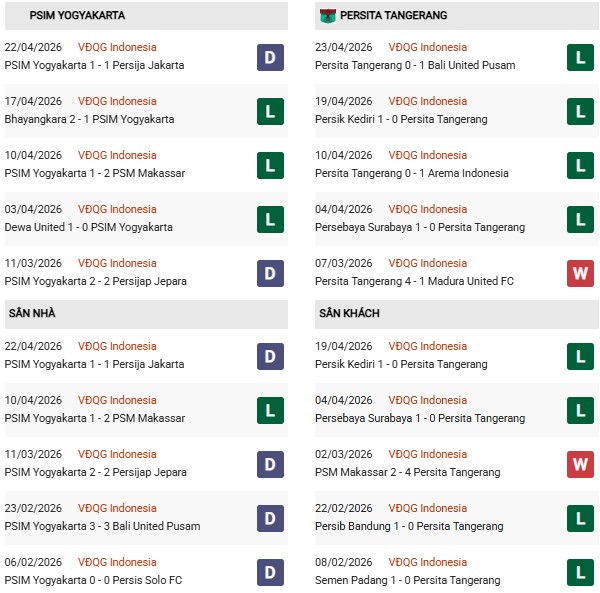Screen dimensions: 600x593
Task: Click the L badge for Semen Padang 1-0 Persita
Action: tap(580, 572)
